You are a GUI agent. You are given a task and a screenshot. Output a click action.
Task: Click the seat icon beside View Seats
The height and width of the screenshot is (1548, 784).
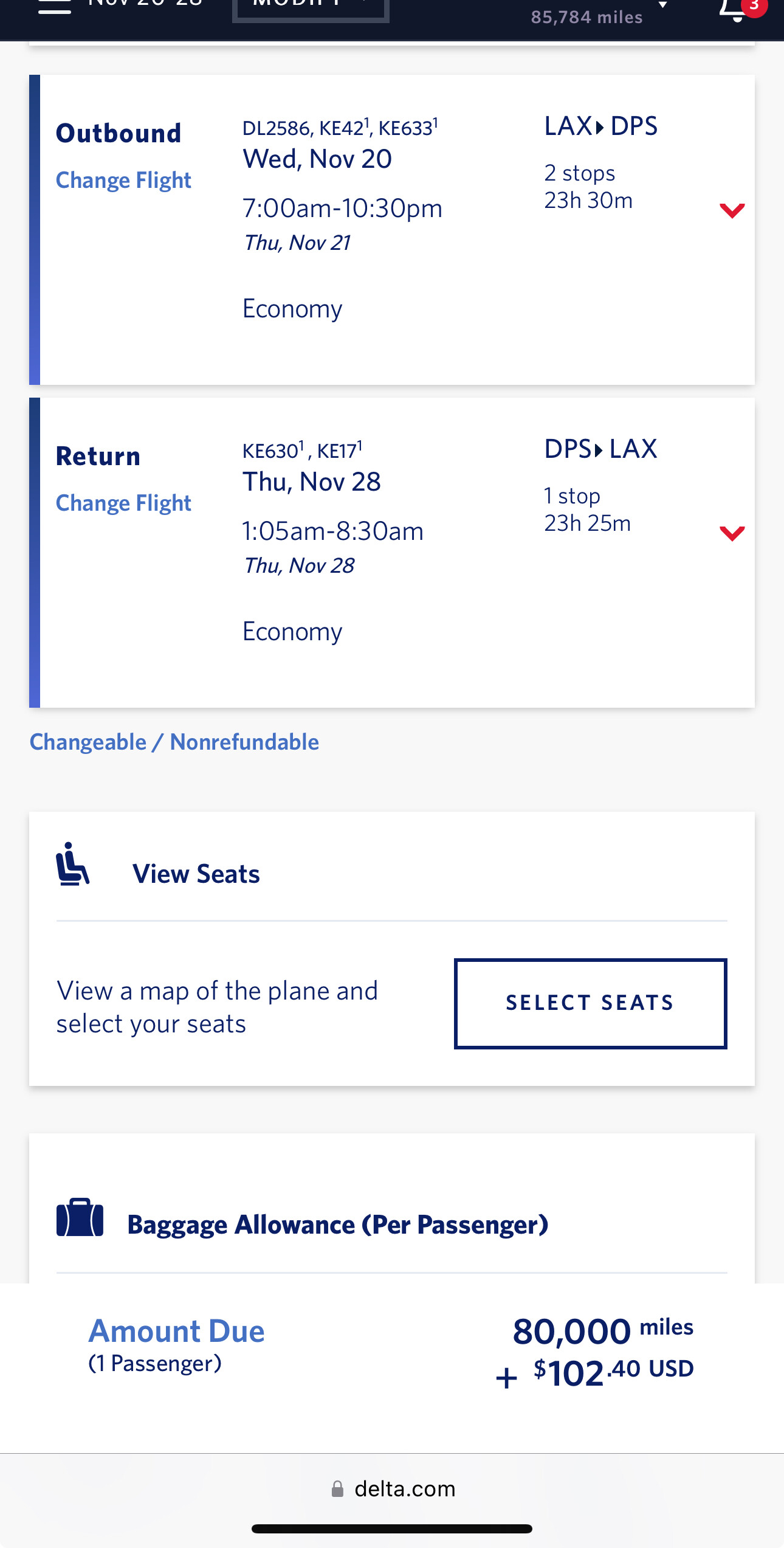point(73,864)
